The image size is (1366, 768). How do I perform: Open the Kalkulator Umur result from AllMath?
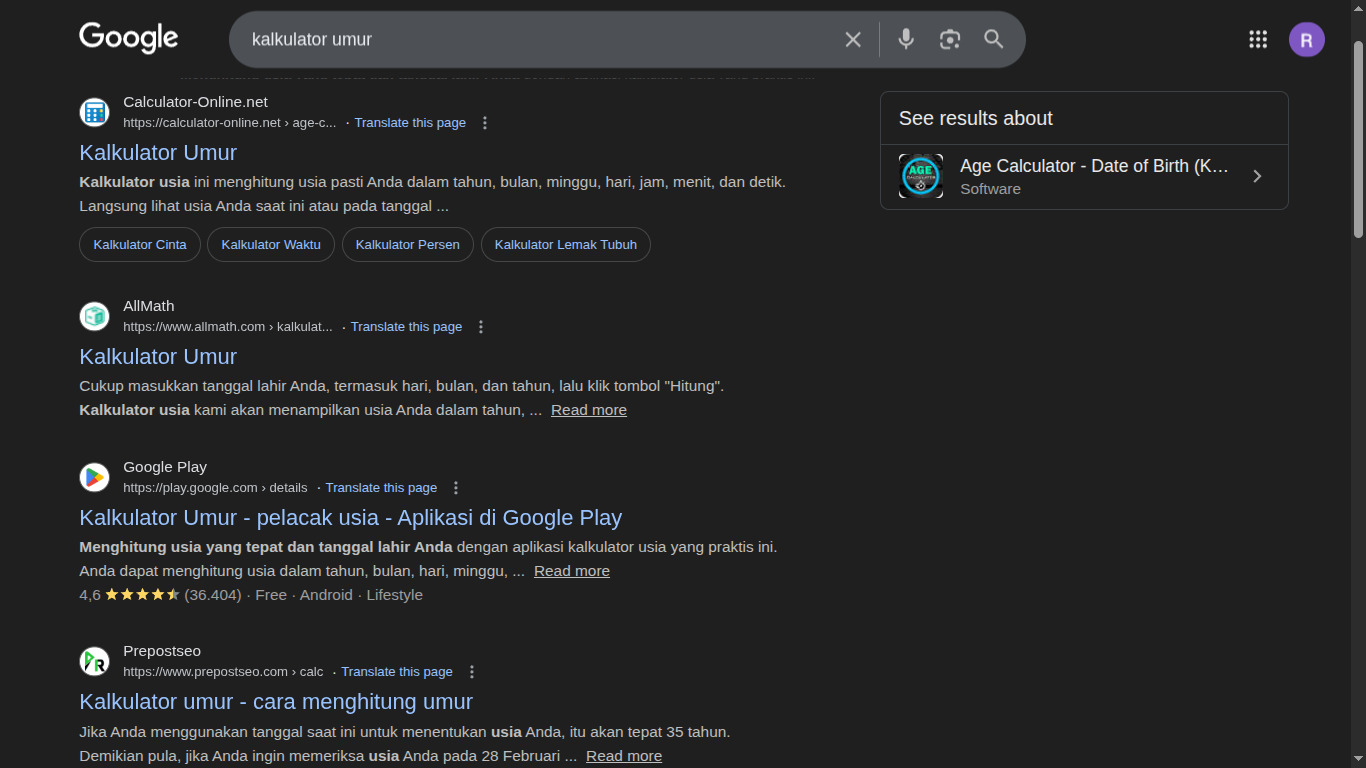[157, 356]
